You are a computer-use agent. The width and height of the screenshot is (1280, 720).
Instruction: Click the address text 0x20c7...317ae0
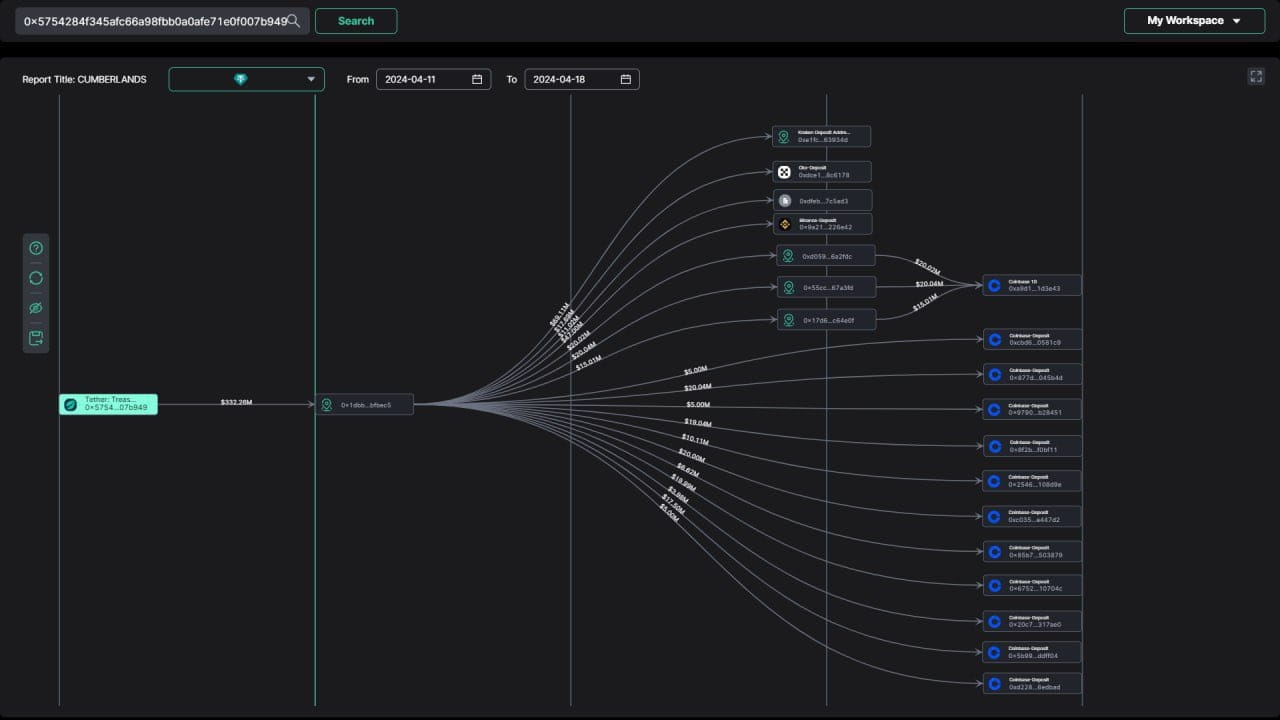[1035, 624]
